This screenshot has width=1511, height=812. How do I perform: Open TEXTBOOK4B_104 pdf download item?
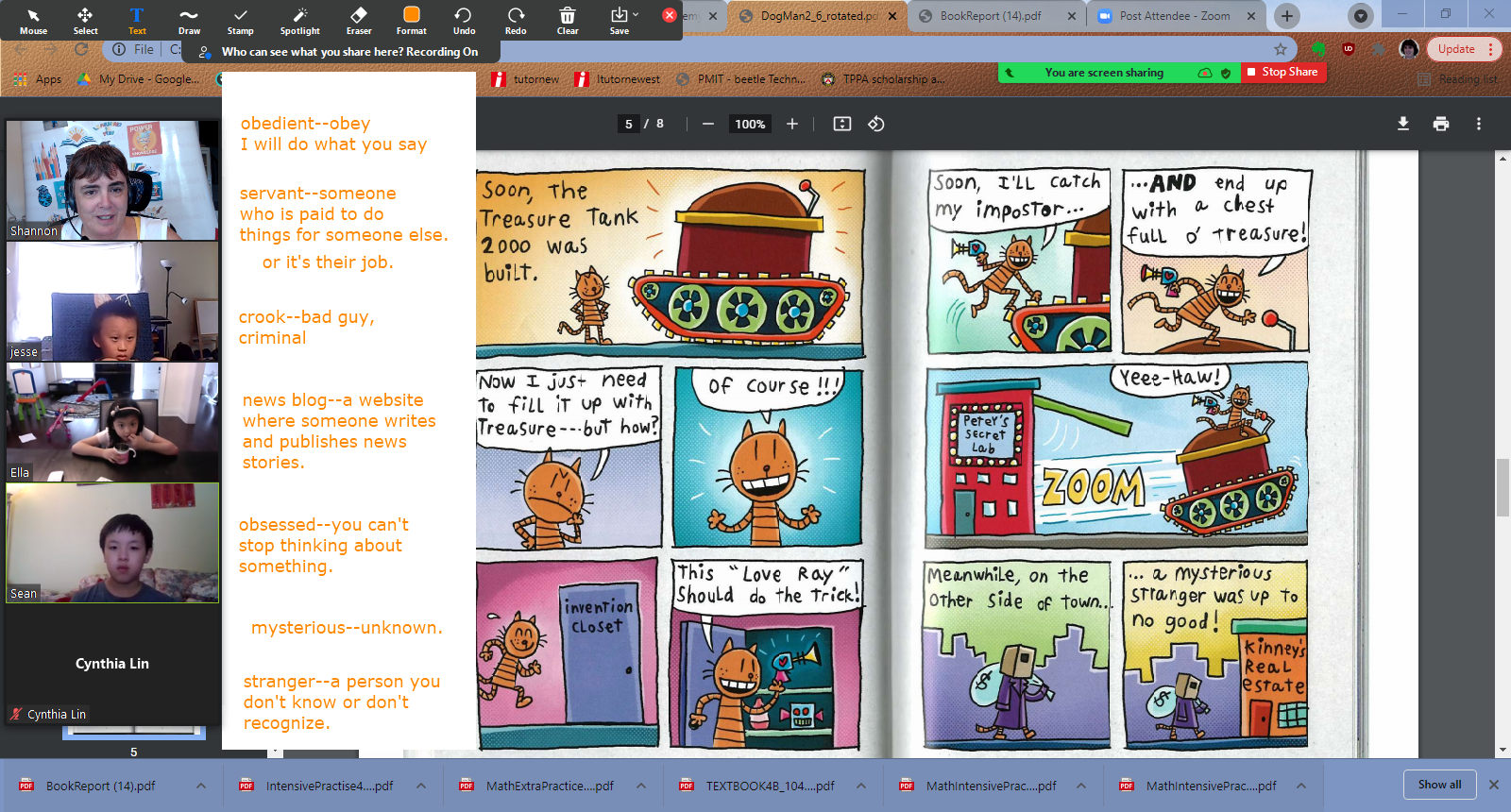click(761, 786)
